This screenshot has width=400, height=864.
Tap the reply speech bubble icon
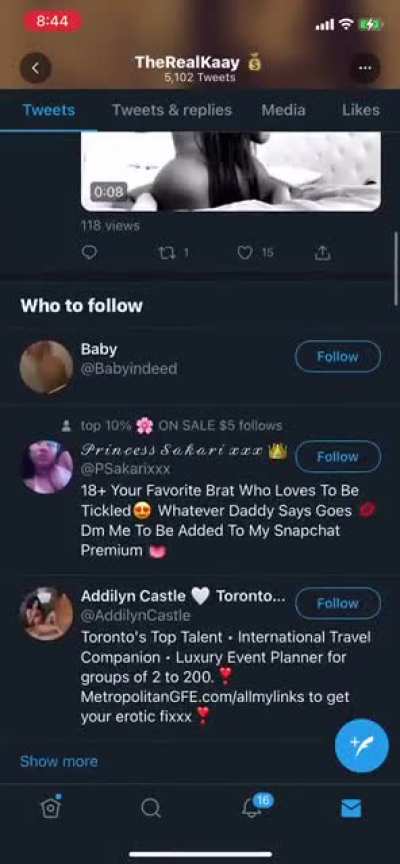(x=89, y=252)
